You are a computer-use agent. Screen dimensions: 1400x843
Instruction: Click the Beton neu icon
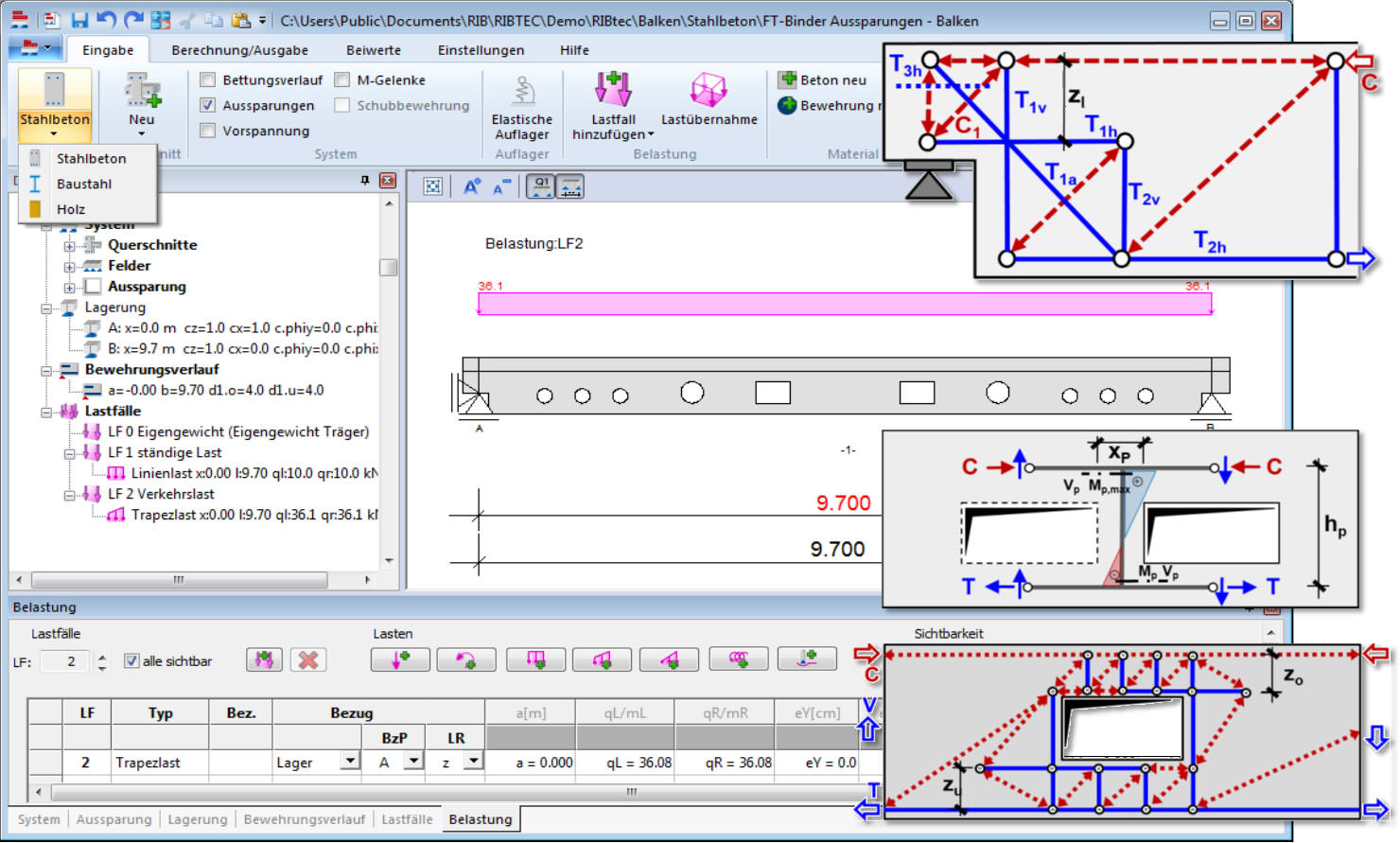(787, 79)
